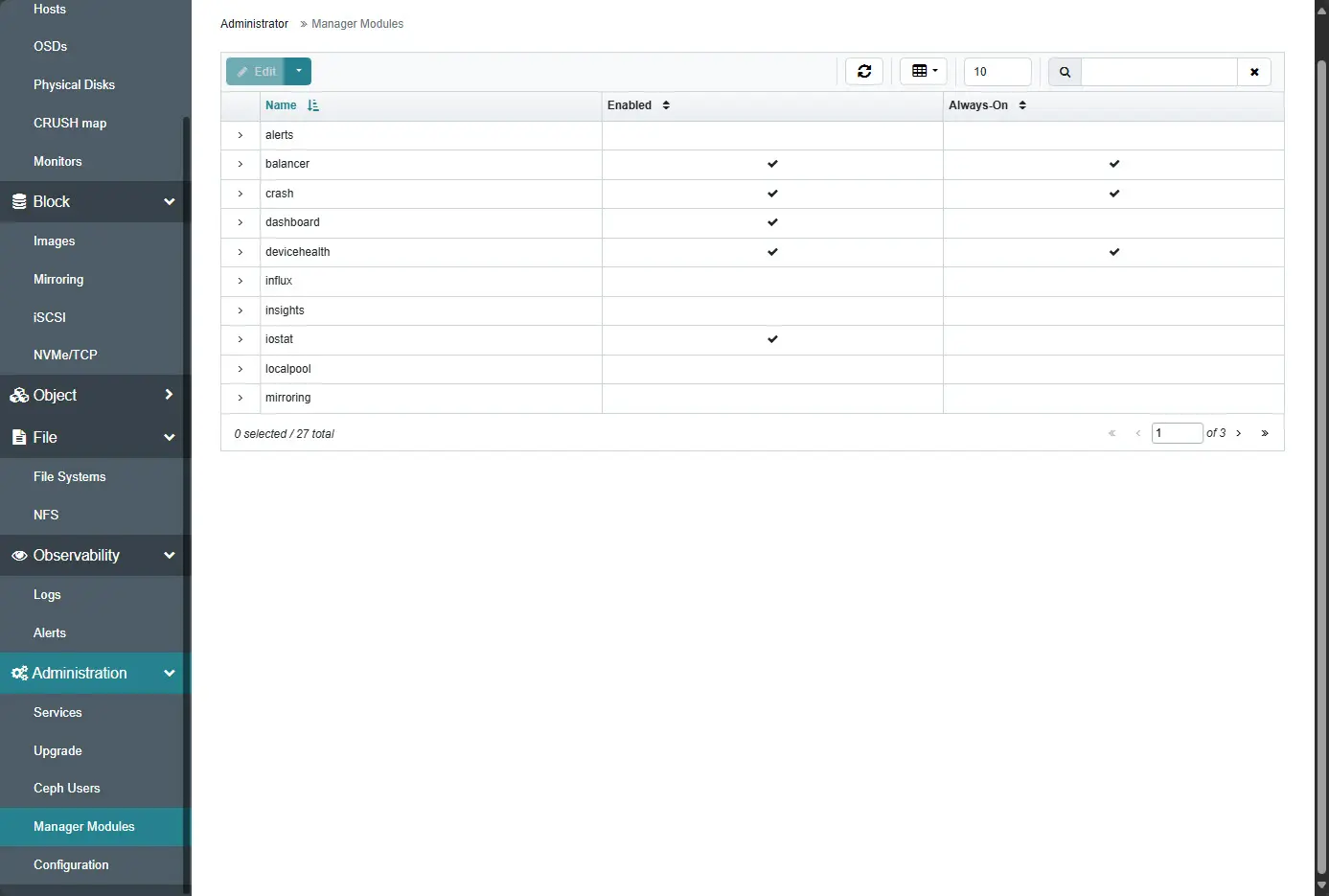
Task: Collapse the File section chevron
Action: tap(170, 437)
